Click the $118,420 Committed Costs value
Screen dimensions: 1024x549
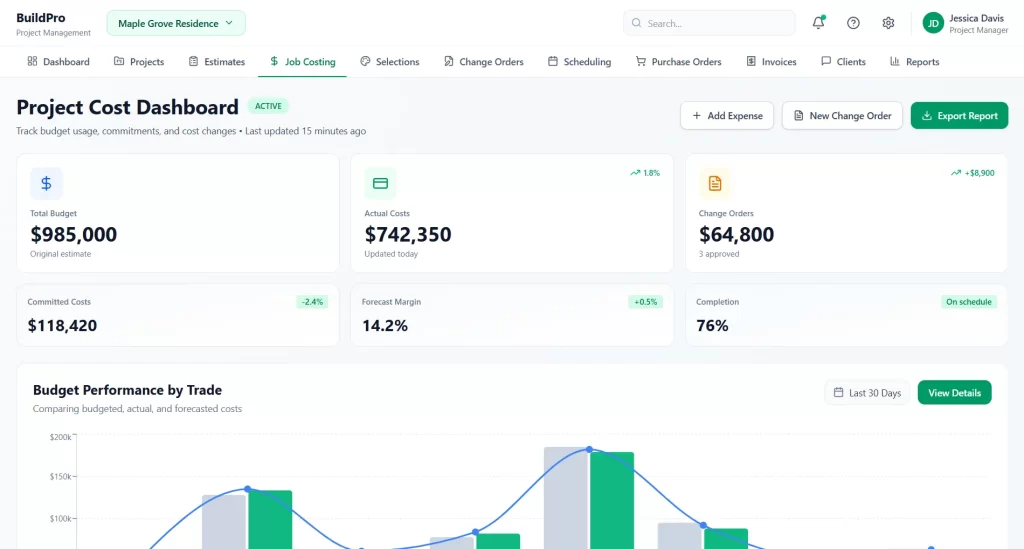coord(62,326)
